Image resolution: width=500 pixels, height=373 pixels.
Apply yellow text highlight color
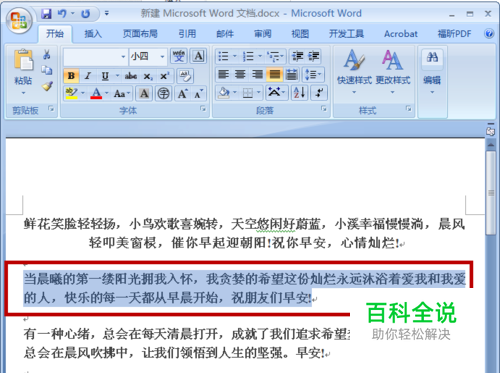pyautogui.click(x=71, y=93)
